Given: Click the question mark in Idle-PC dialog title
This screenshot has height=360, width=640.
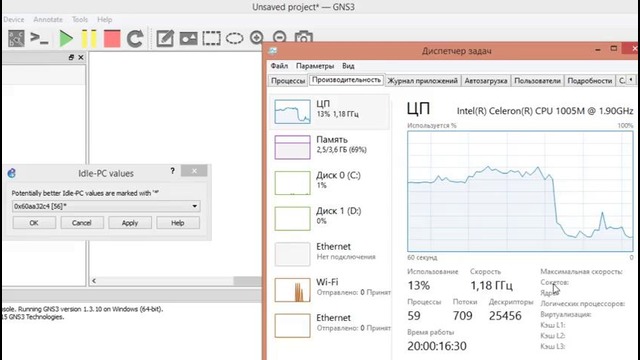Looking at the screenshot, I should [x=172, y=171].
